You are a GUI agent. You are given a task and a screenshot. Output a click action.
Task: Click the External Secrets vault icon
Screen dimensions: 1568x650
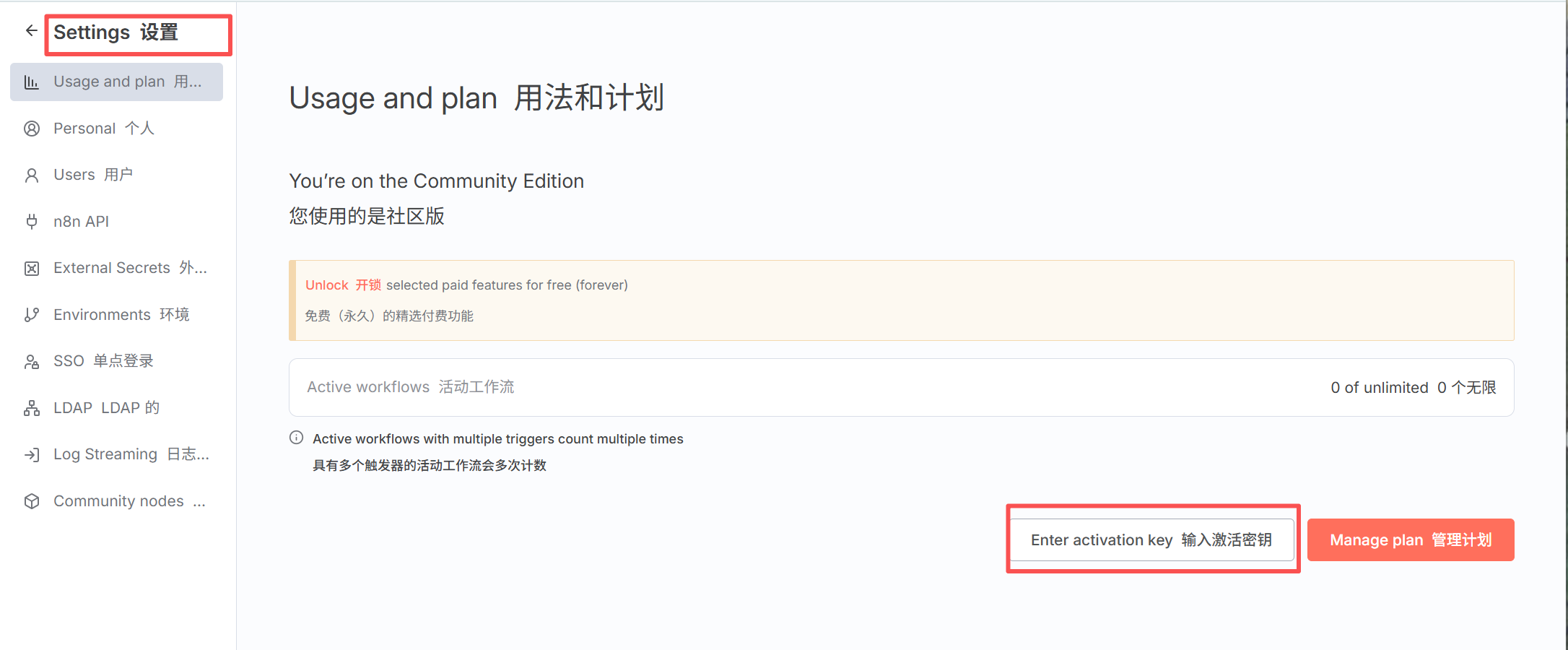point(31,269)
